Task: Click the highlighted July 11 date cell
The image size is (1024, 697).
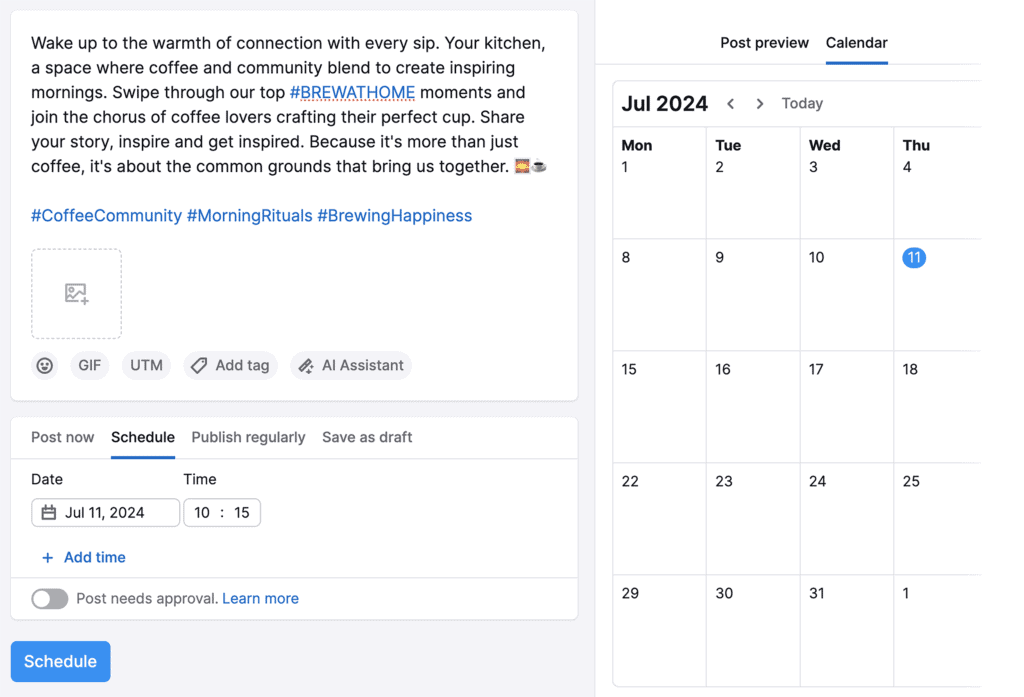Action: coord(913,258)
